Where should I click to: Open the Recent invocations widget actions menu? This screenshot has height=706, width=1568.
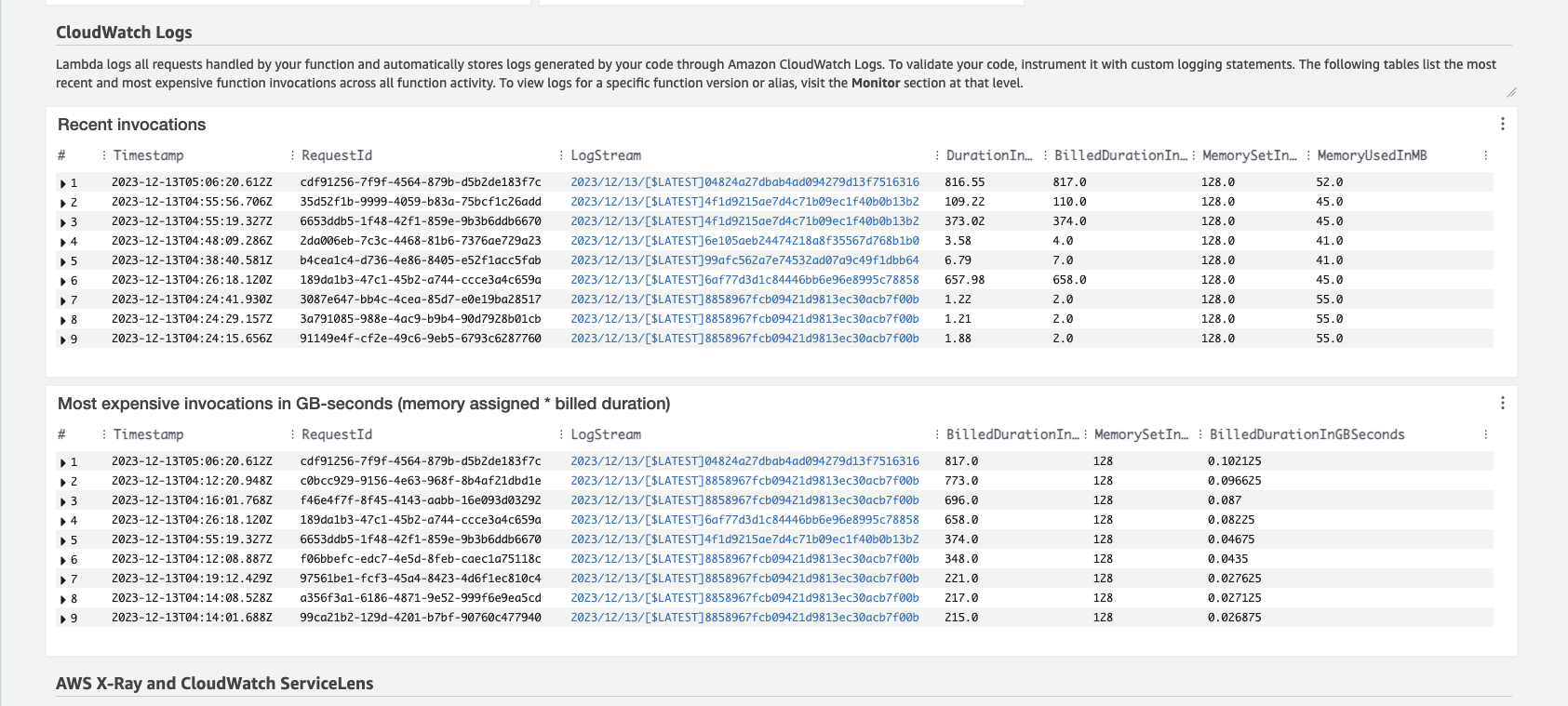(x=1502, y=124)
